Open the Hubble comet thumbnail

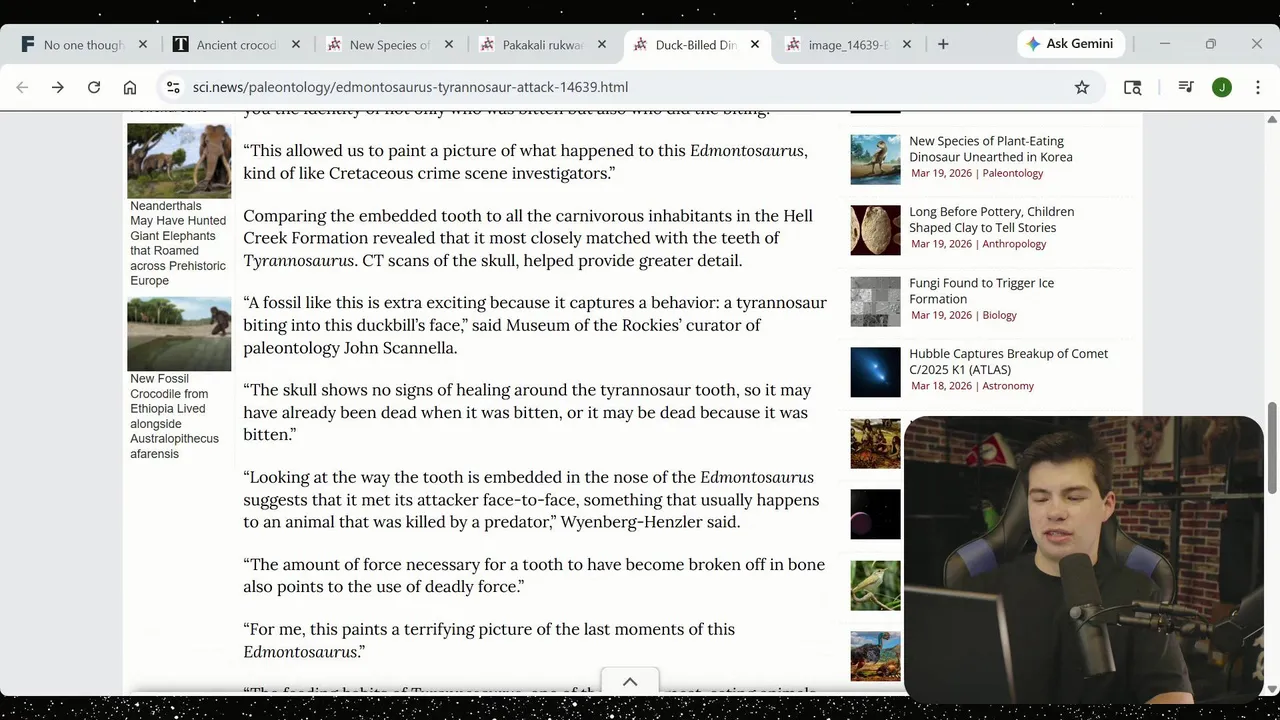[x=875, y=372]
